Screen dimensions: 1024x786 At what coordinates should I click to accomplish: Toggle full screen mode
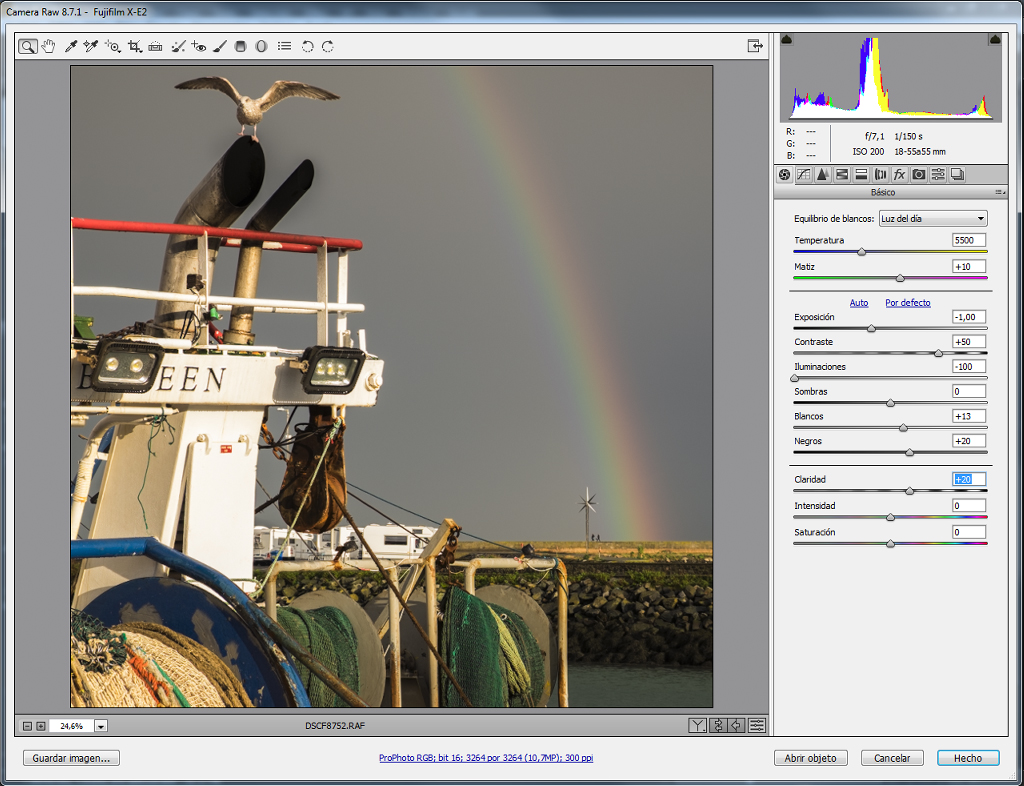tap(755, 46)
